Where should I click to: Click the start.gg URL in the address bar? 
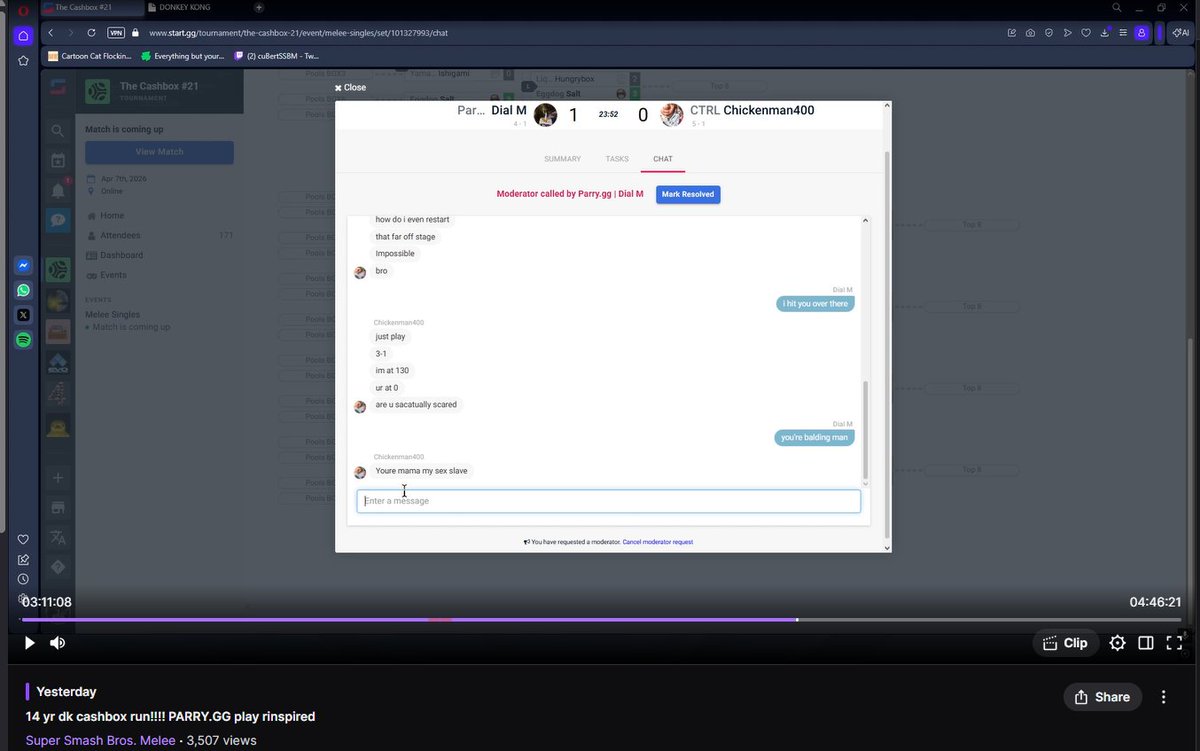(x=298, y=33)
